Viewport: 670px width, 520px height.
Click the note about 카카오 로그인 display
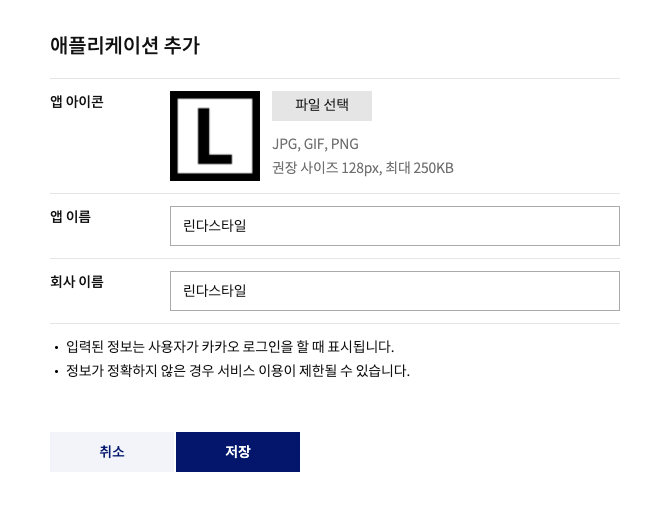point(230,347)
